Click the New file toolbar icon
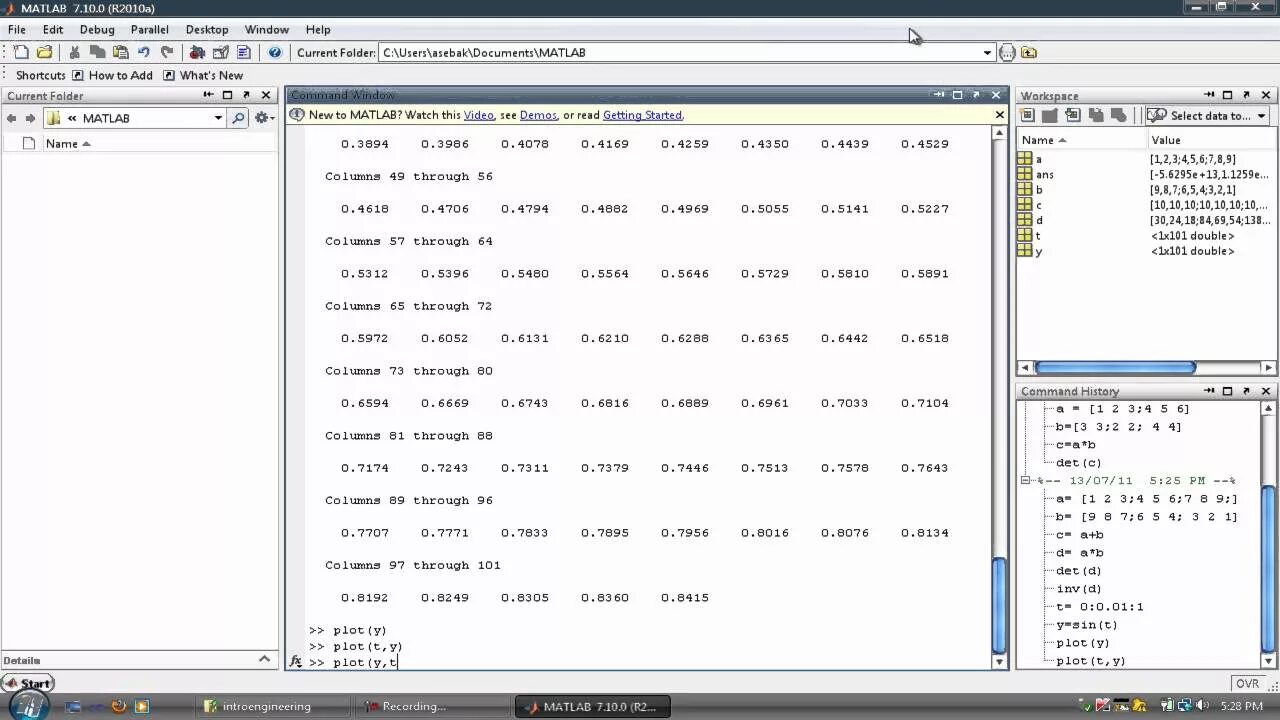Image resolution: width=1280 pixels, height=720 pixels. click(20, 52)
